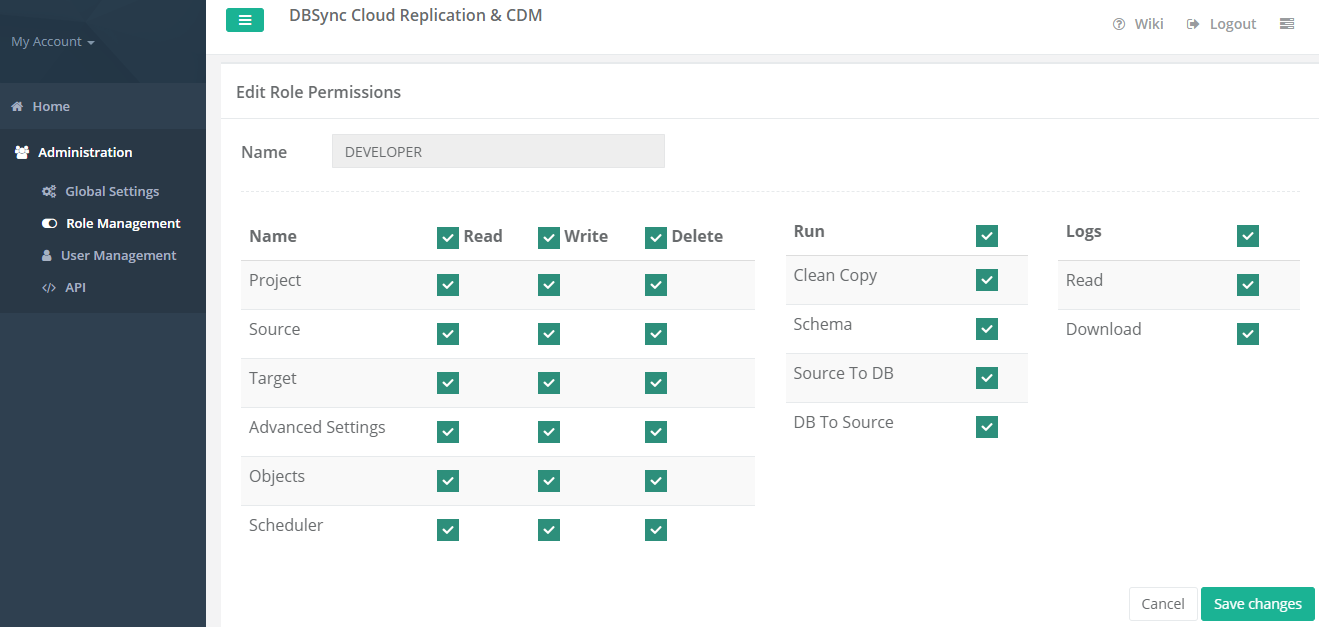Click the green hamburger menu button
This screenshot has width=1319, height=627.
[x=245, y=20]
